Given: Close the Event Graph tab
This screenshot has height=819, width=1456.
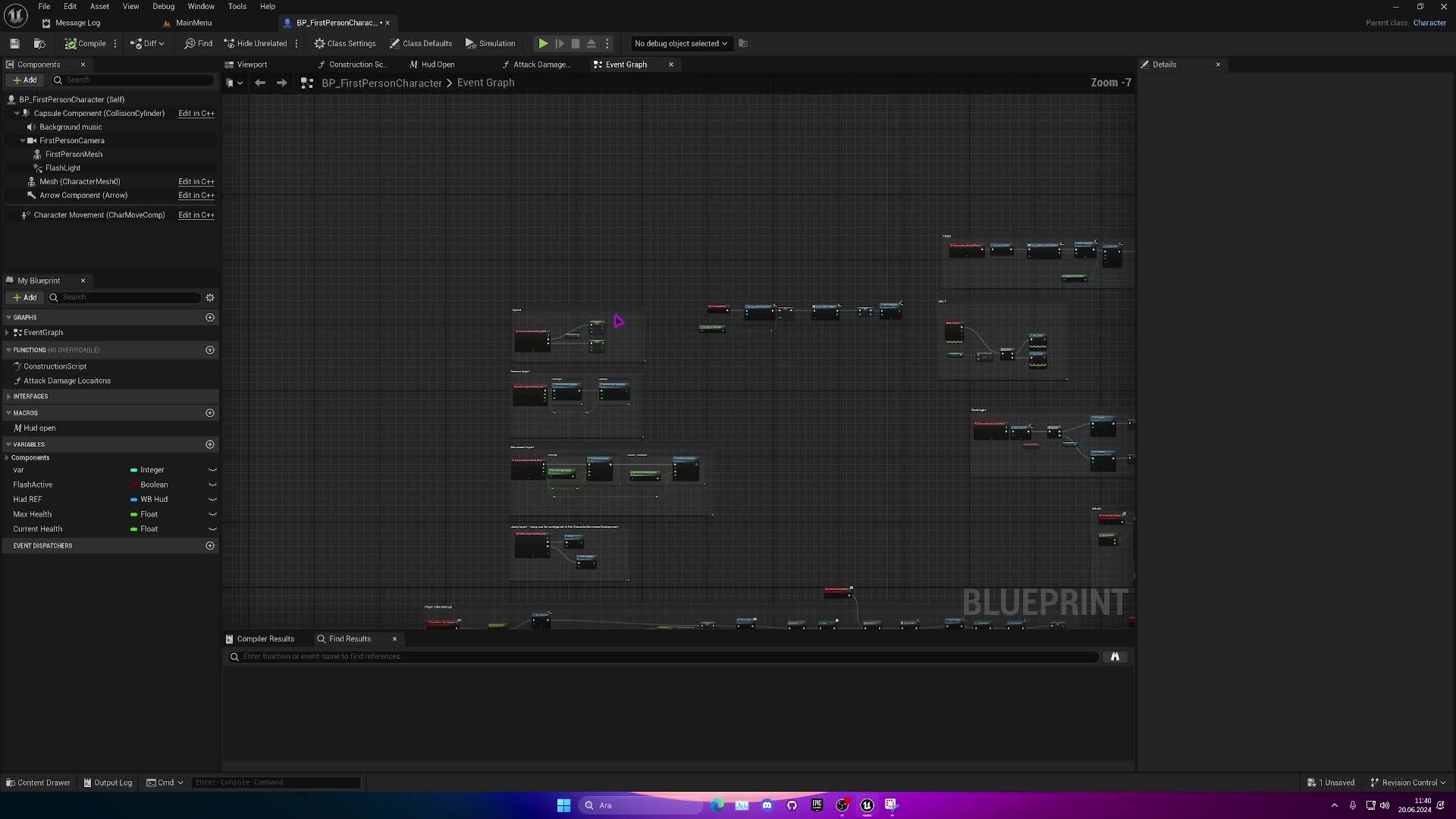Looking at the screenshot, I should tap(671, 64).
